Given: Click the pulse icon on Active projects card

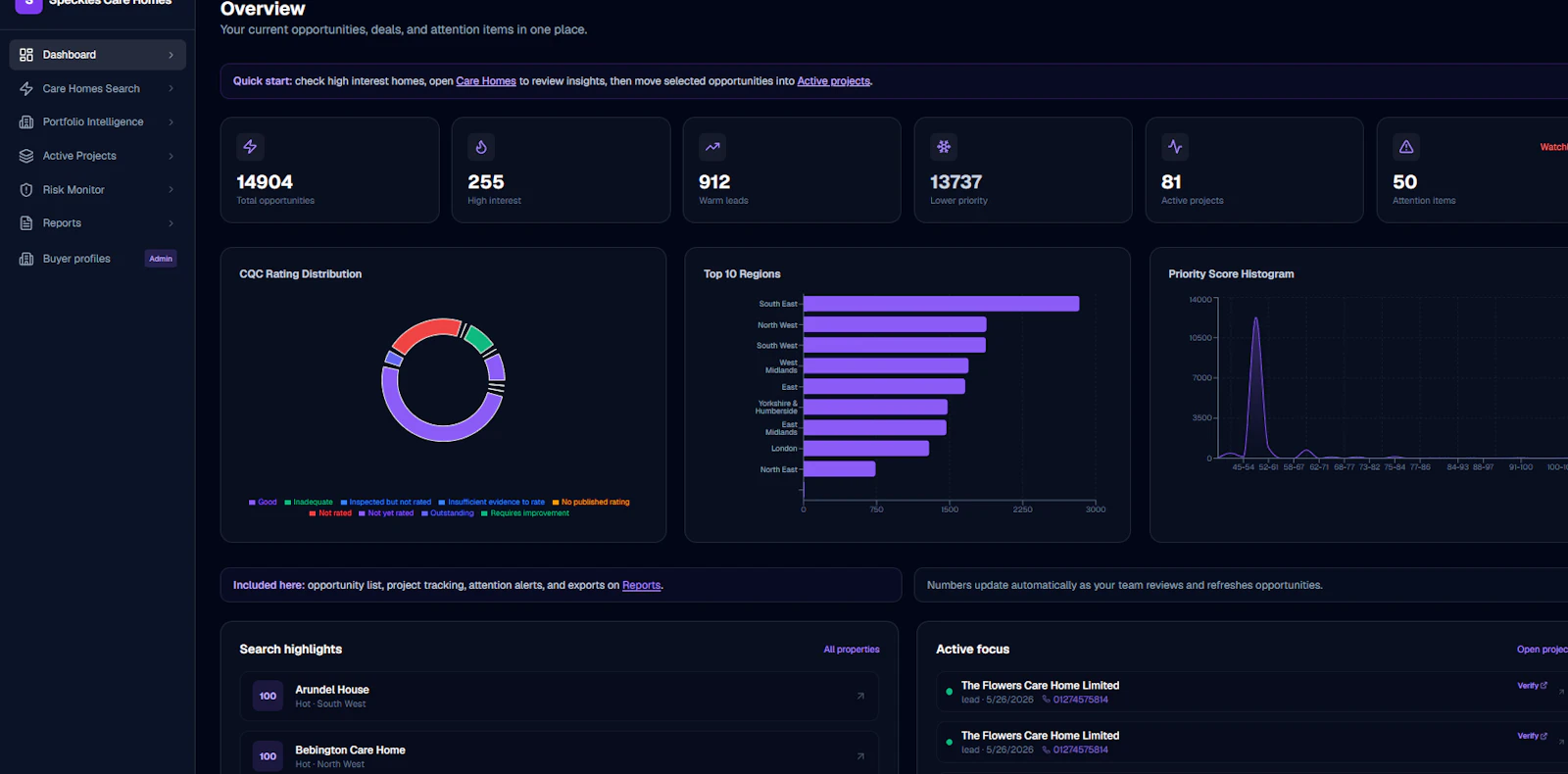Looking at the screenshot, I should tap(1175, 147).
